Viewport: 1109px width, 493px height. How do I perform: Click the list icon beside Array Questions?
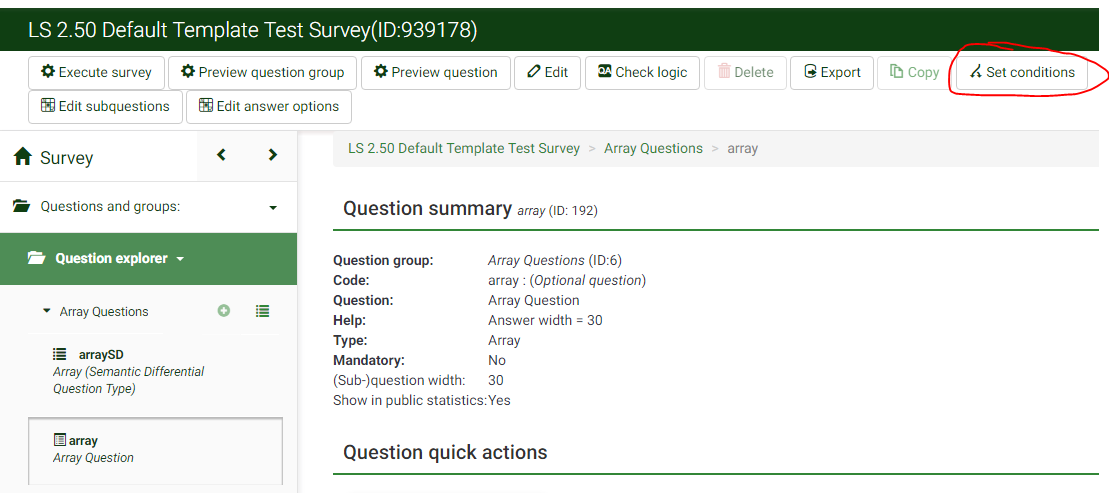[x=262, y=311]
